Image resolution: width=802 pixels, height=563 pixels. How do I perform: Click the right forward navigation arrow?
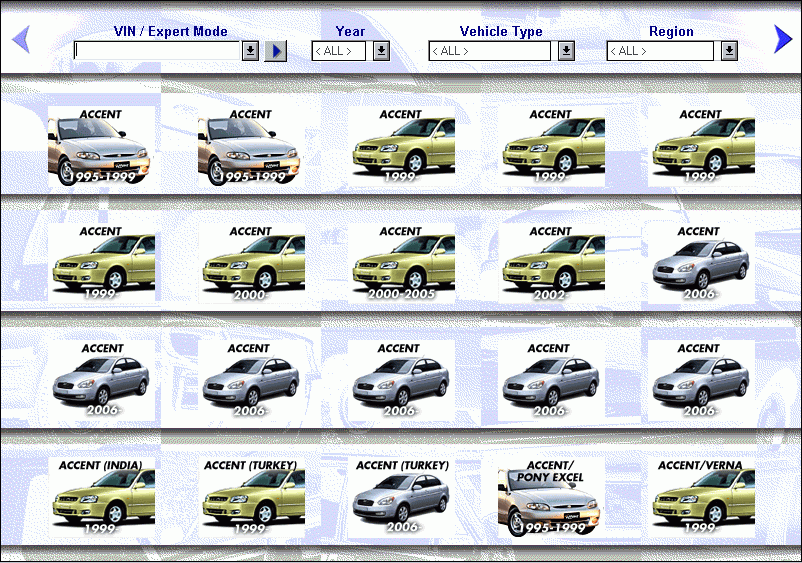coord(783,39)
